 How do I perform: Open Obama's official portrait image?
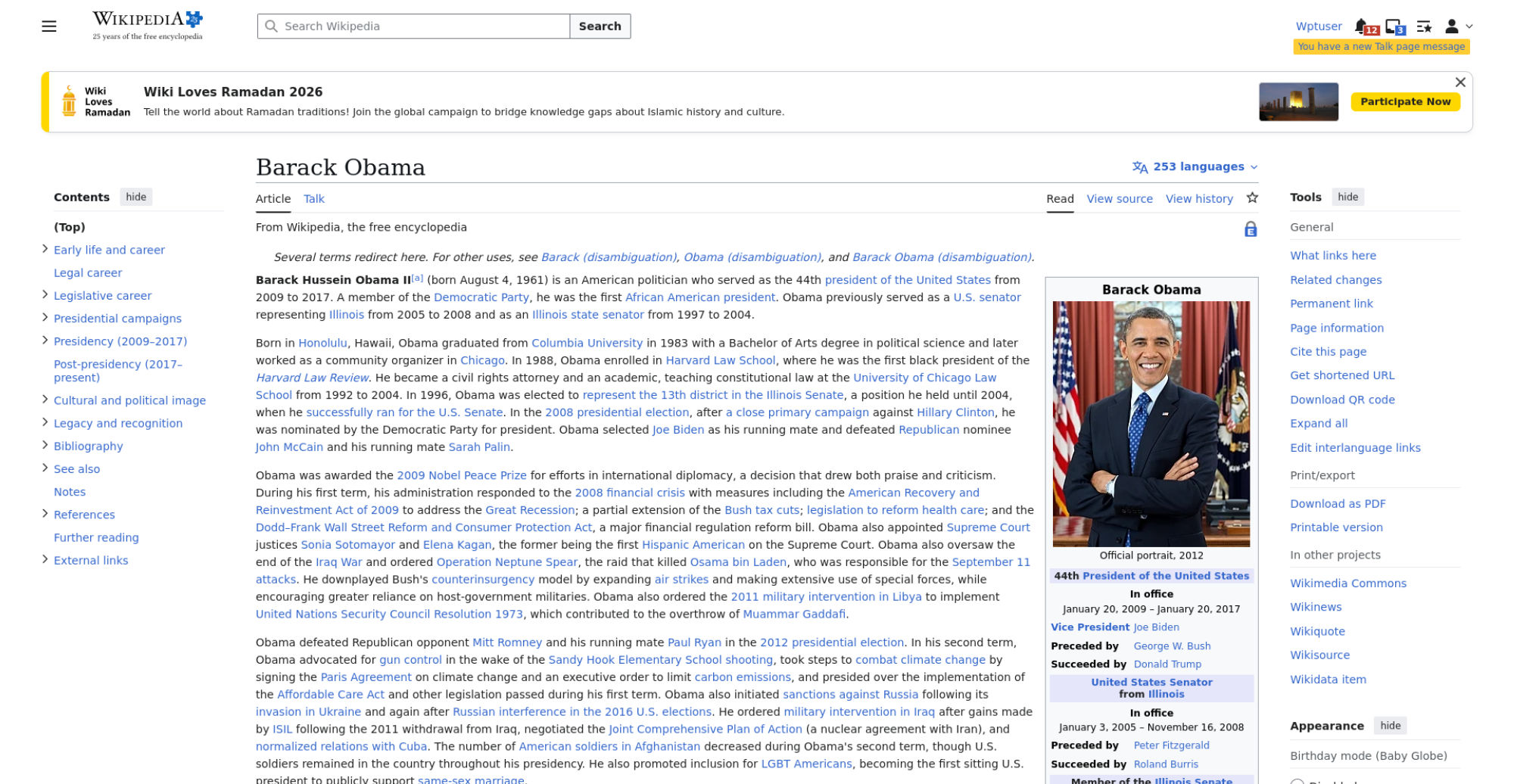pos(1151,424)
